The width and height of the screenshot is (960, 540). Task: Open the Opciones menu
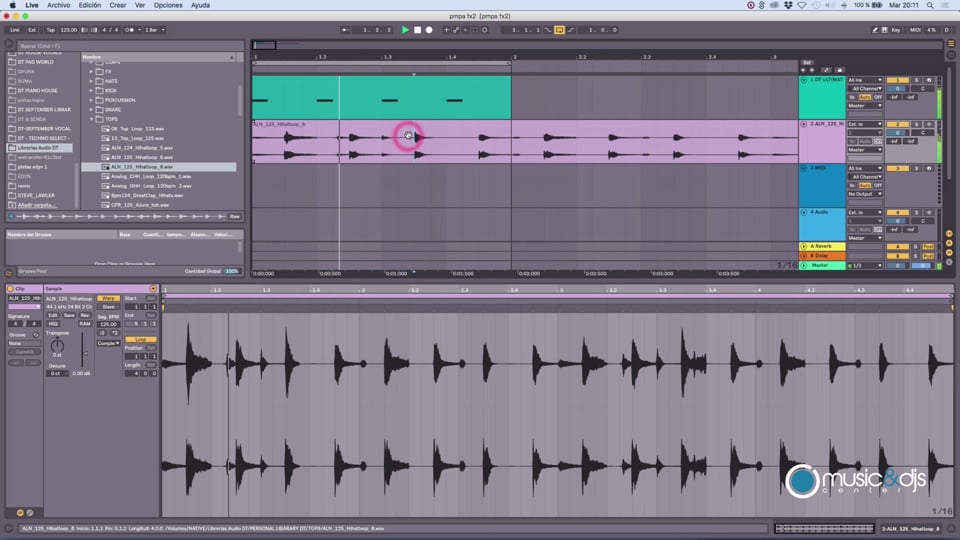click(168, 5)
